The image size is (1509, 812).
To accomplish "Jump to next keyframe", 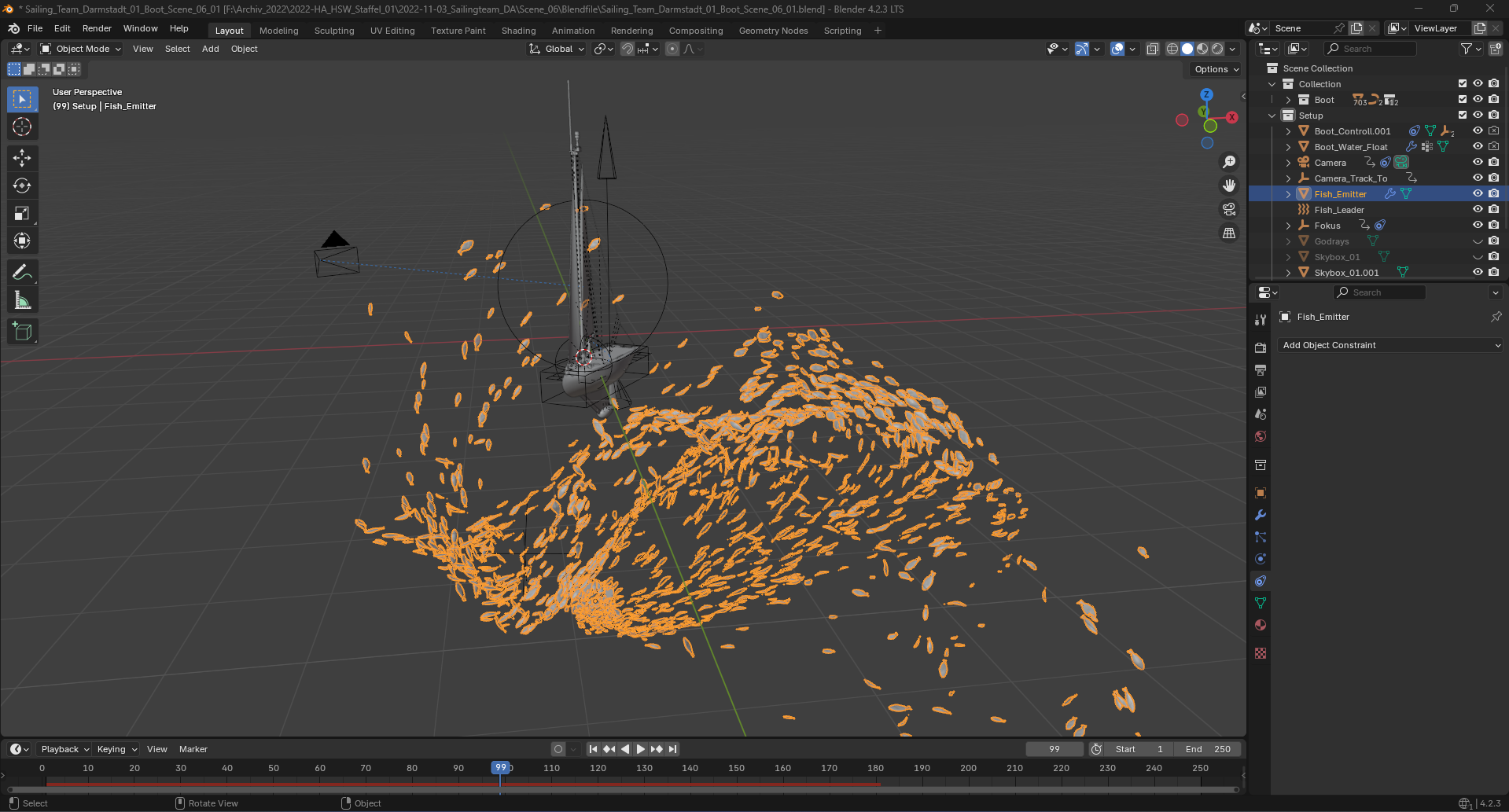I will [x=657, y=749].
